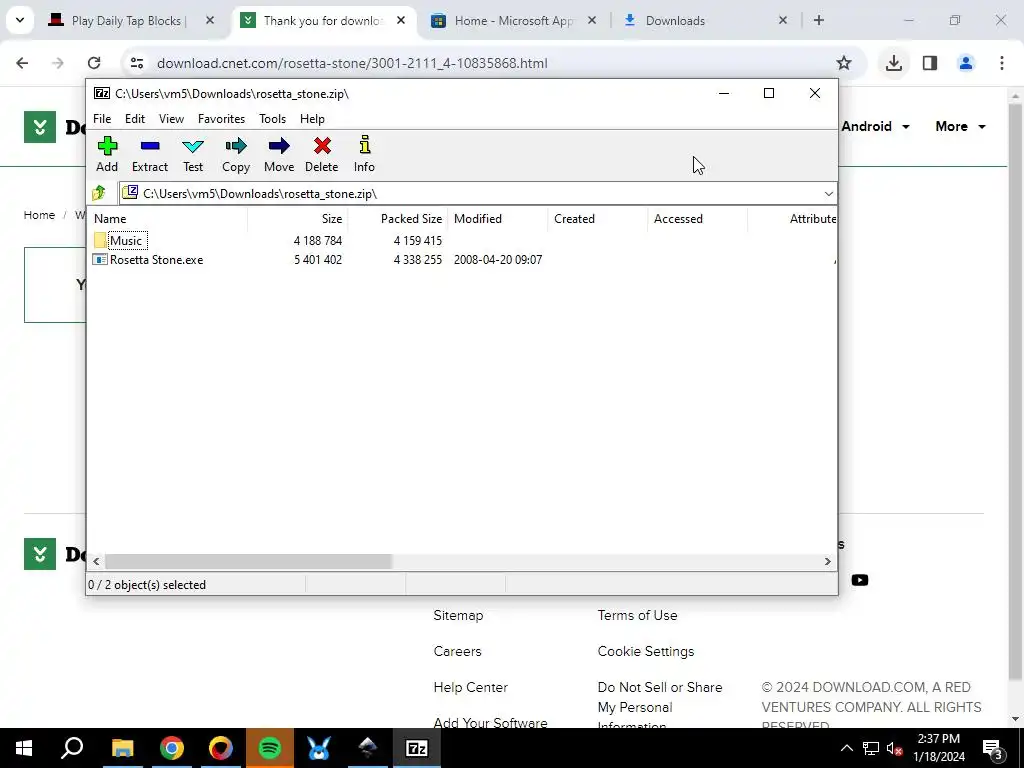Sort by the Name column header
This screenshot has width=1024, height=768.
pos(167,219)
